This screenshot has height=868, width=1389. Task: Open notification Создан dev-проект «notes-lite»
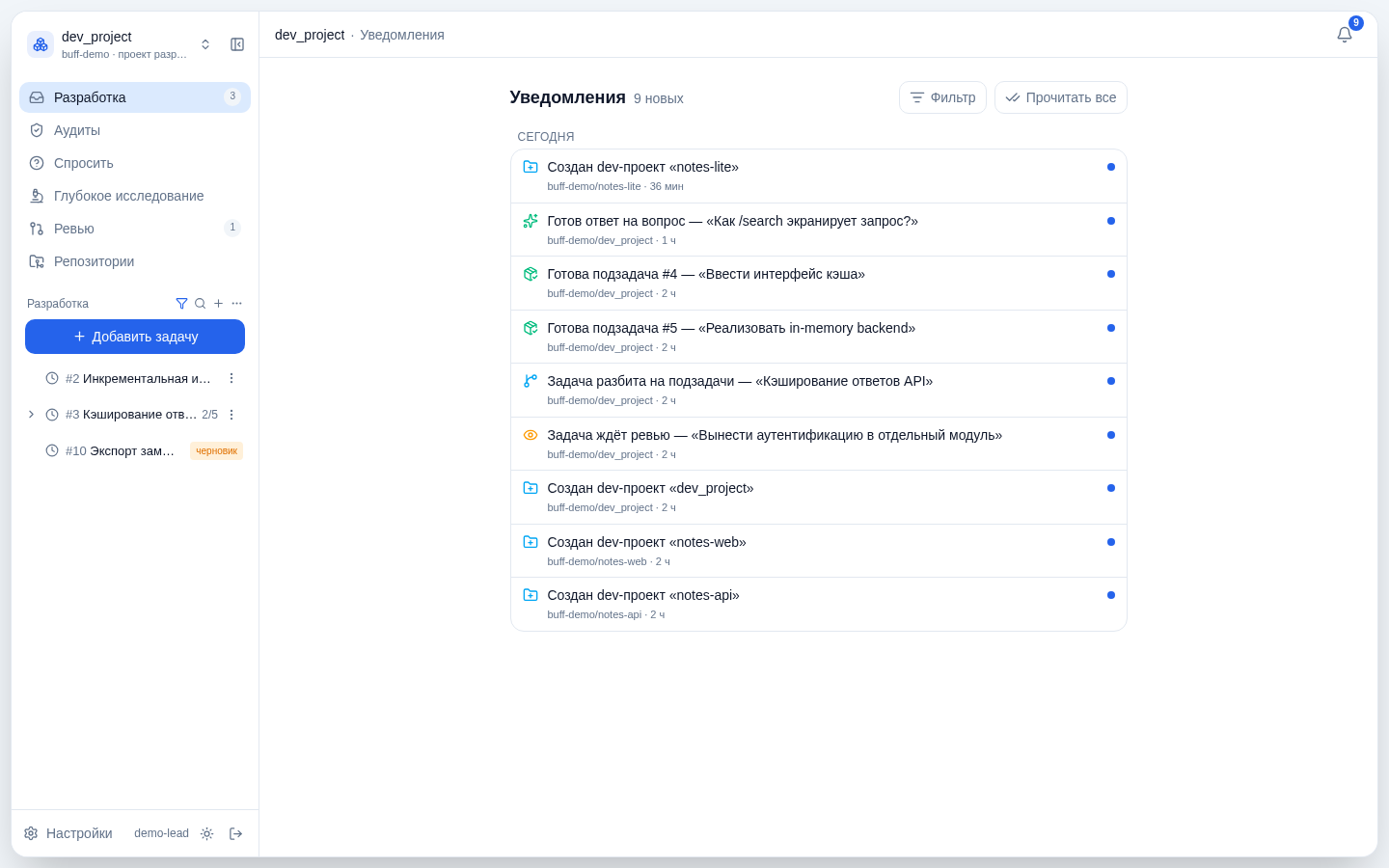pos(819,176)
